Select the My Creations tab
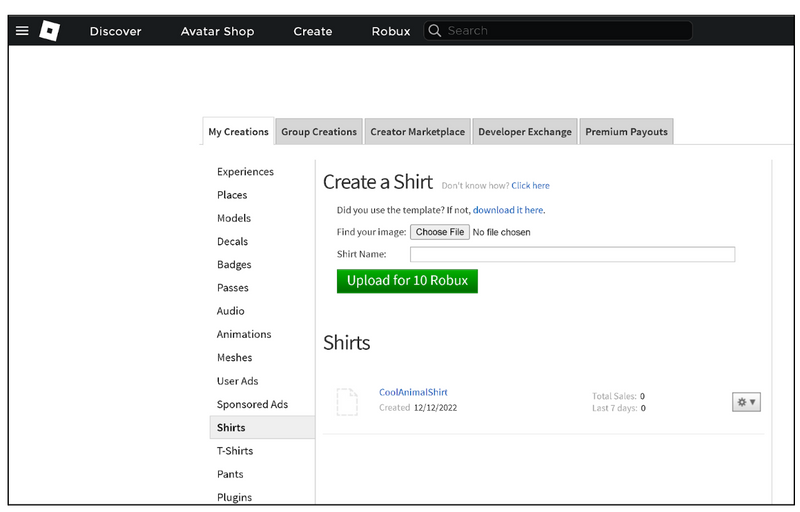The image size is (800, 512). click(238, 132)
